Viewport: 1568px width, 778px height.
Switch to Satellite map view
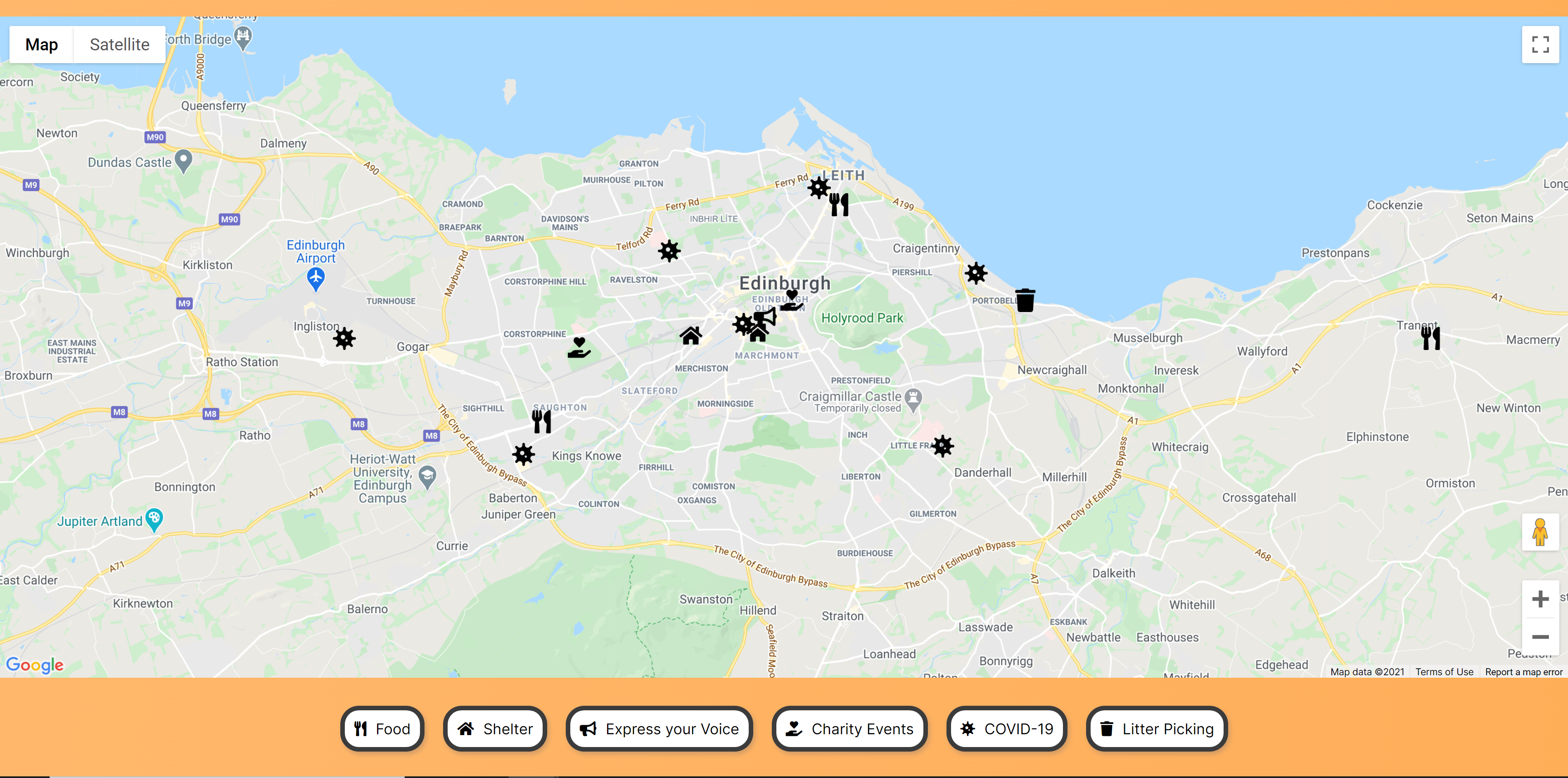(x=119, y=45)
